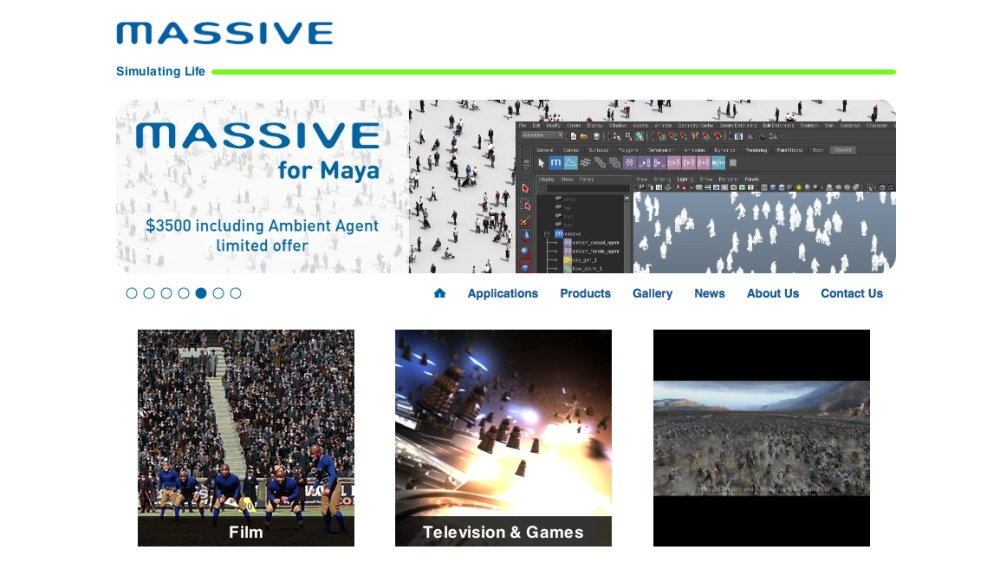
Task: Play the battle scene video thumbnail
Action: [x=761, y=437]
